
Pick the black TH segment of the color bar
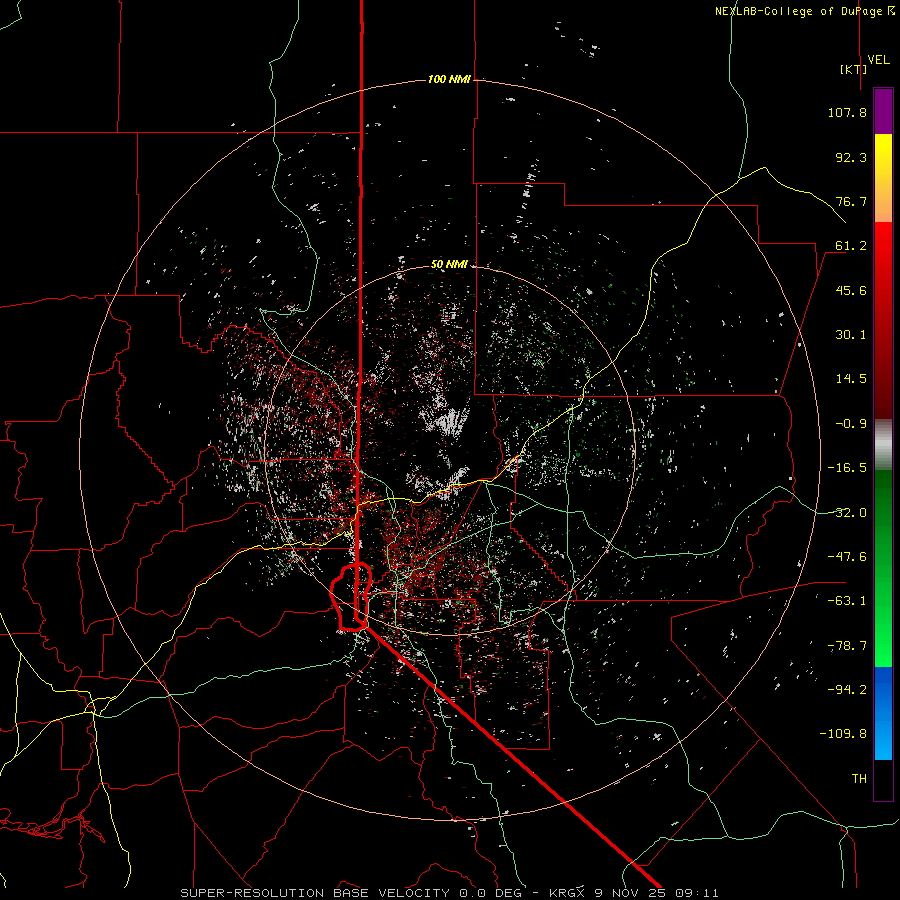click(883, 779)
